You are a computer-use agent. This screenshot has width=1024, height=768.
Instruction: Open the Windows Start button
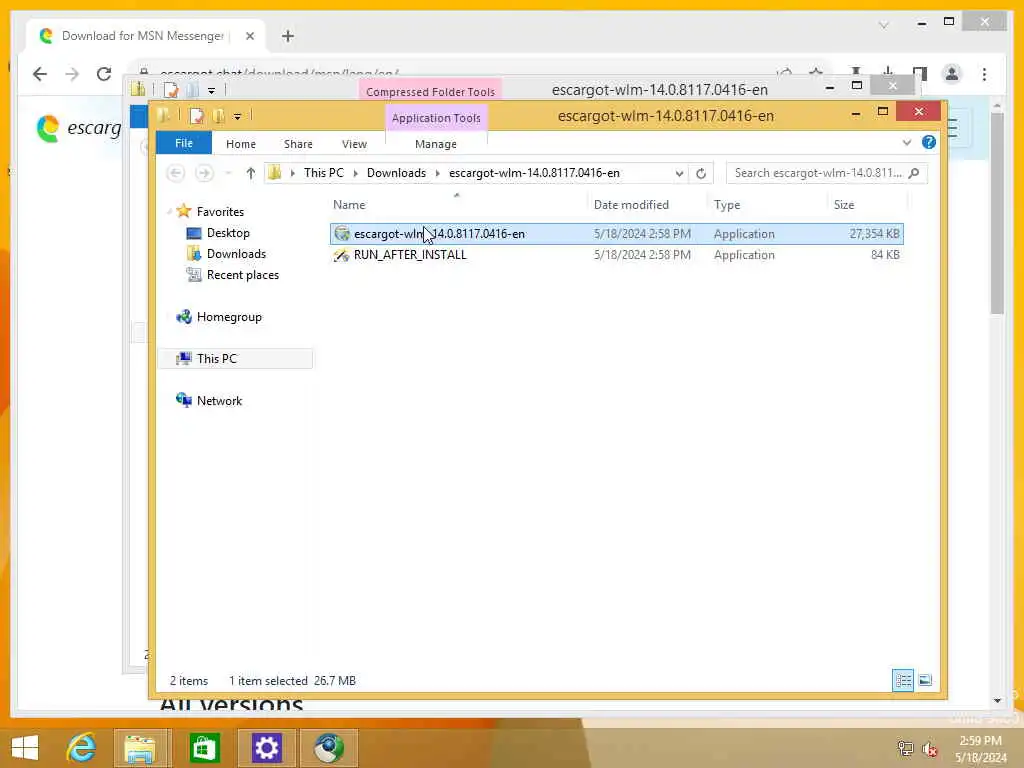click(x=25, y=747)
